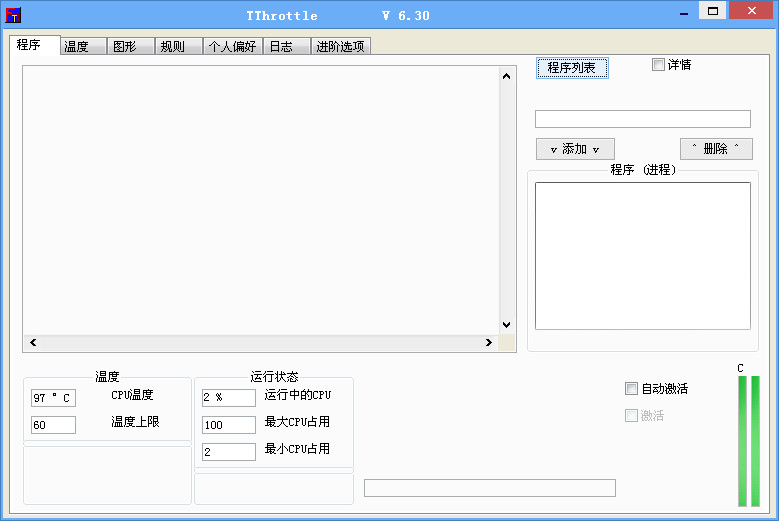Click the disabled 激活 checkbox
This screenshot has width=779, height=521.
coord(631,415)
